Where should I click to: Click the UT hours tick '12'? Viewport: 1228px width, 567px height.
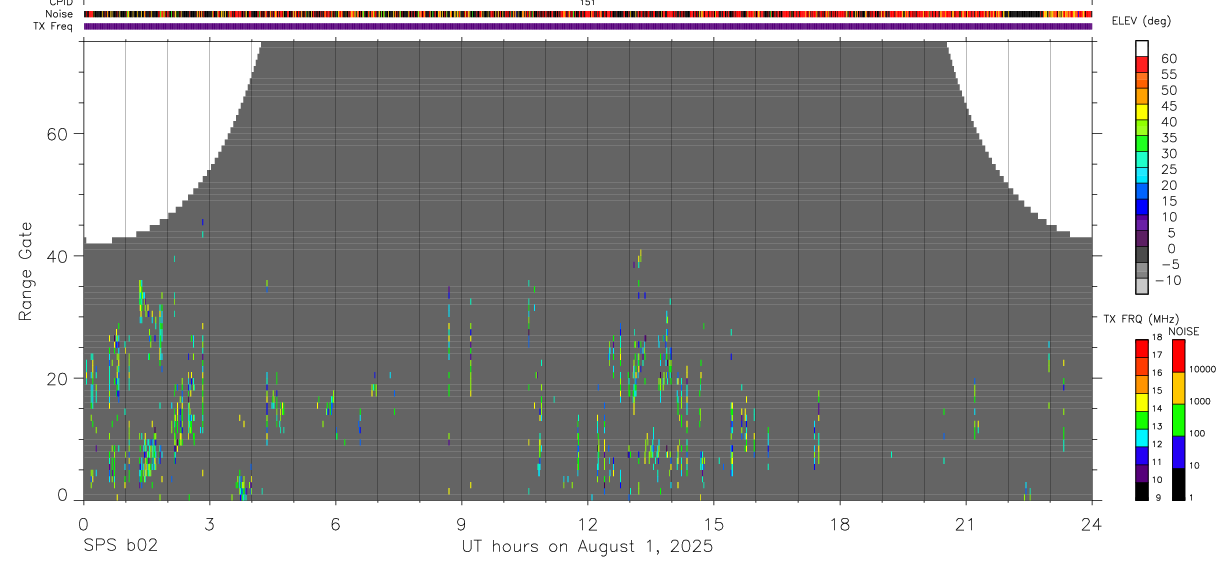click(588, 523)
